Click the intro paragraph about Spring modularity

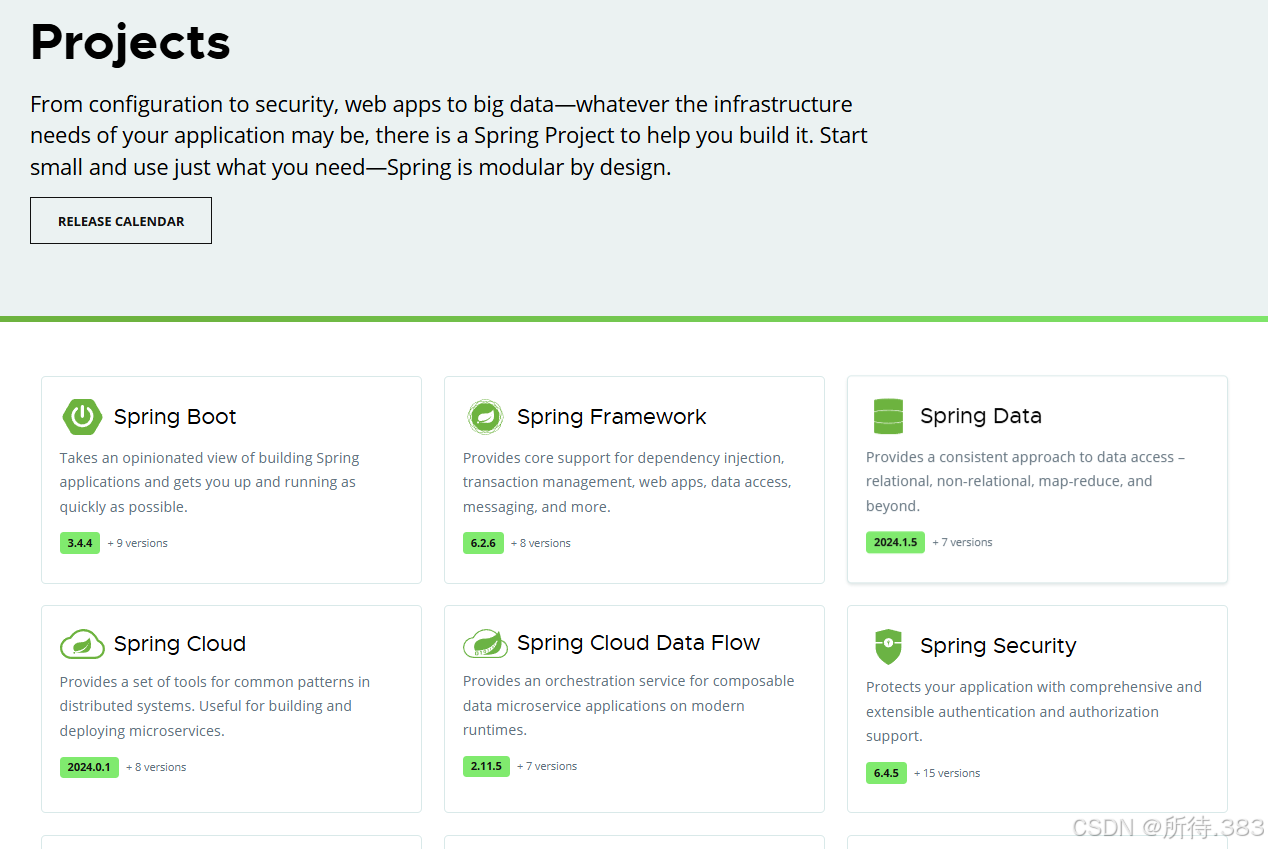tap(449, 135)
